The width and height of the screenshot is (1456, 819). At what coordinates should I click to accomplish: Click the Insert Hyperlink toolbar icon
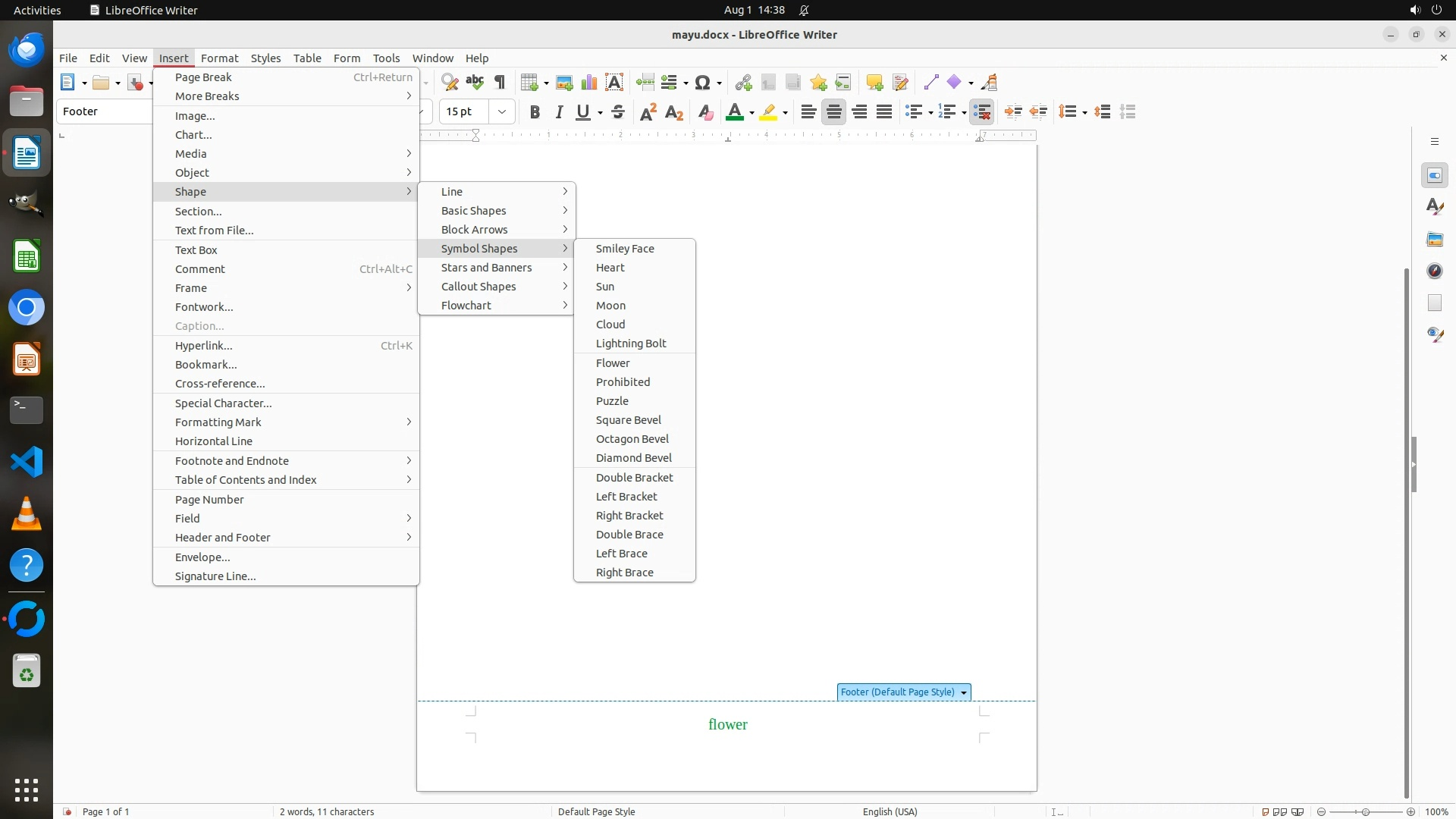coord(743,83)
